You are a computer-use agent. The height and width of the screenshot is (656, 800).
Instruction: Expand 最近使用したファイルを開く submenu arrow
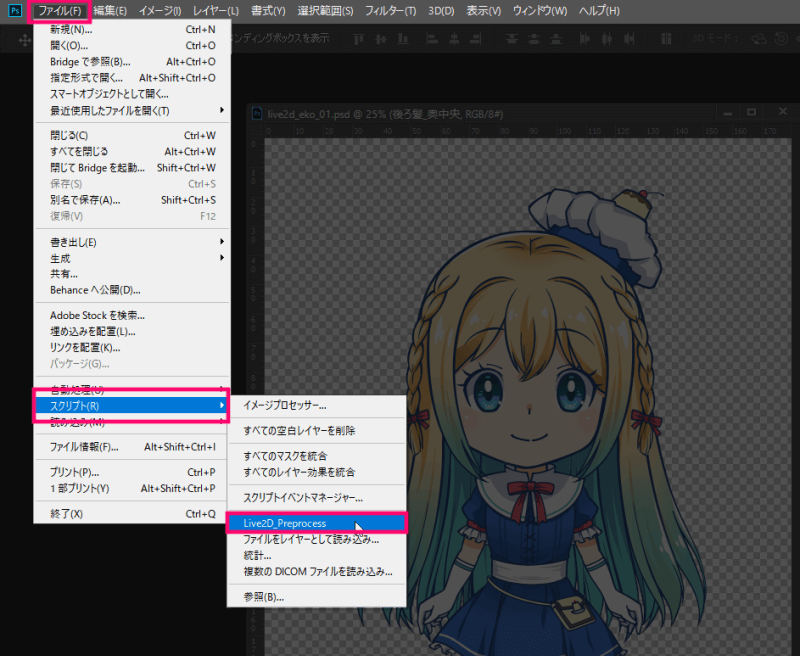coord(221,110)
